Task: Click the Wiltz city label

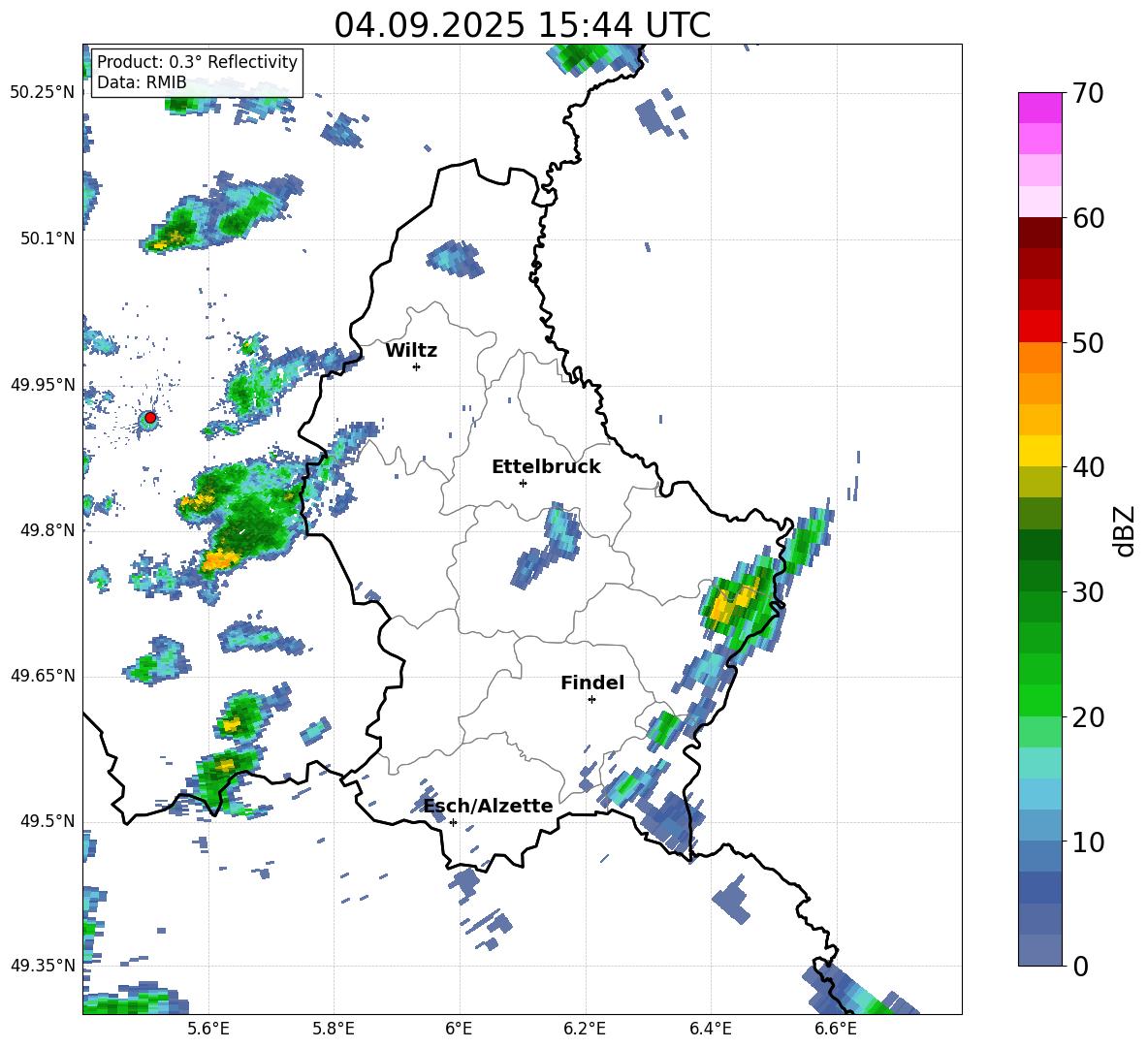Action: point(411,351)
